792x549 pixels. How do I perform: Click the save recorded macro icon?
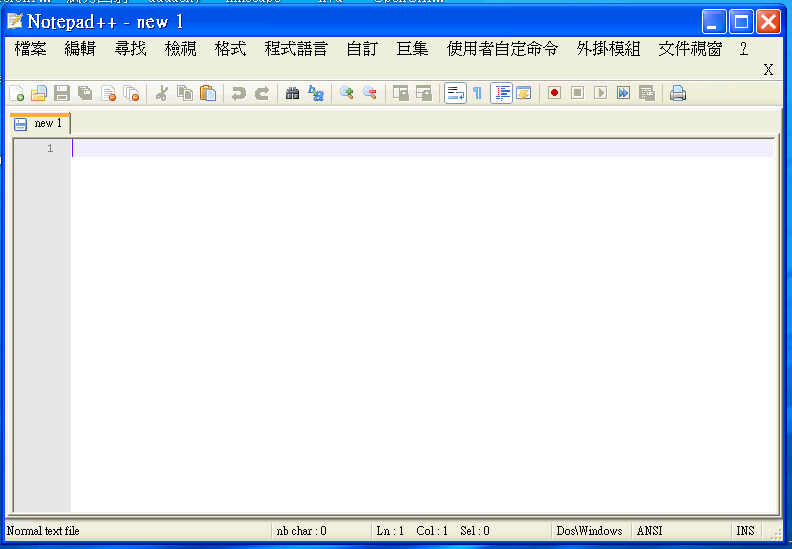647,93
